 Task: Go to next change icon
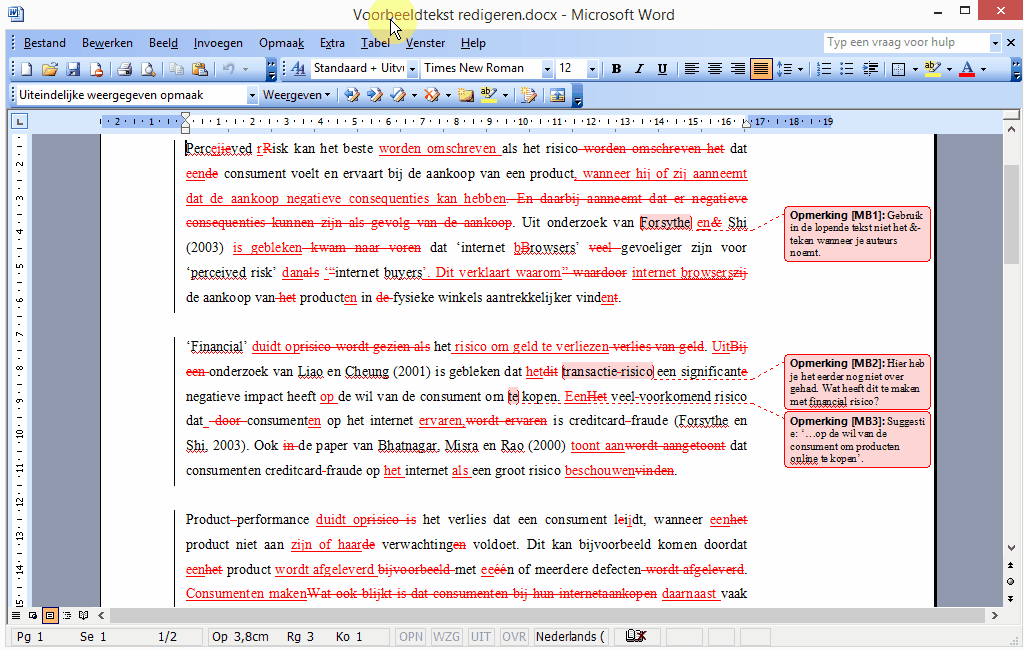click(x=375, y=95)
